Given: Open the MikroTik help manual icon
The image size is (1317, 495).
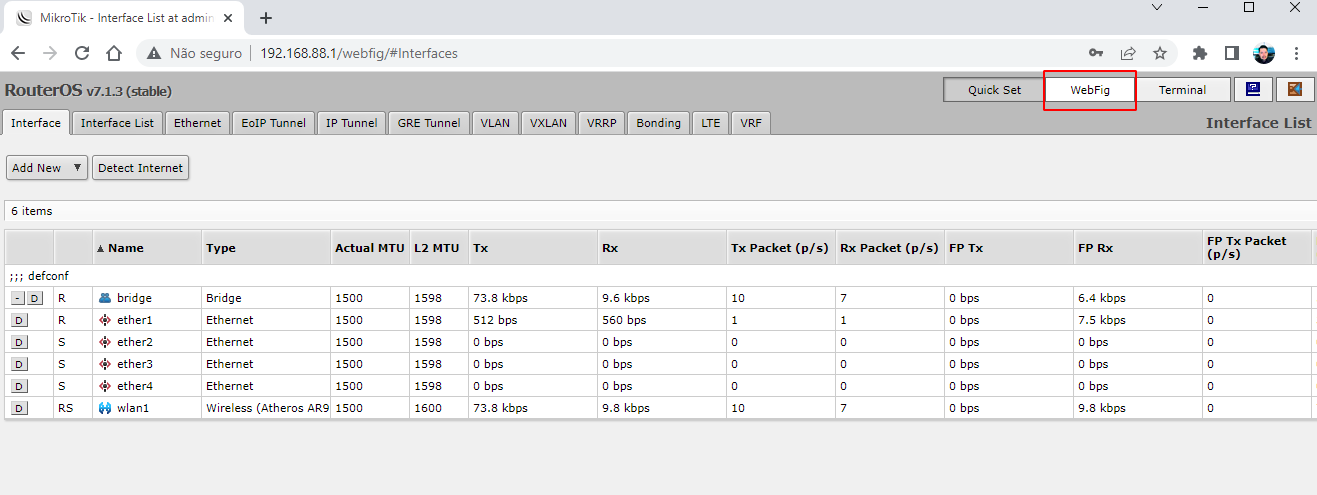Looking at the screenshot, I should click(1253, 89).
